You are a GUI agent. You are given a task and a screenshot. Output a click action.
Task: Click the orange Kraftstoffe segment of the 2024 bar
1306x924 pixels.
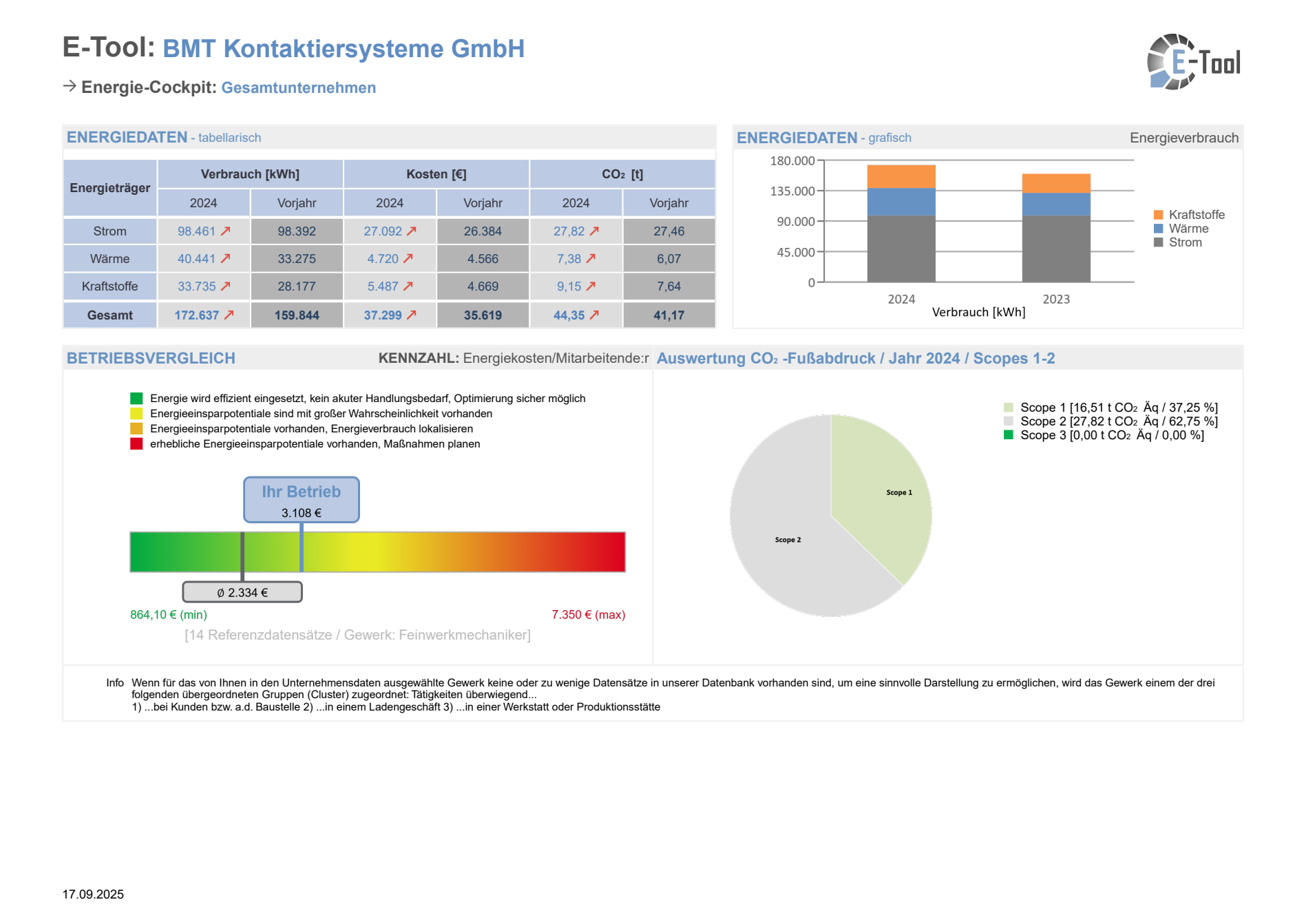(x=901, y=176)
